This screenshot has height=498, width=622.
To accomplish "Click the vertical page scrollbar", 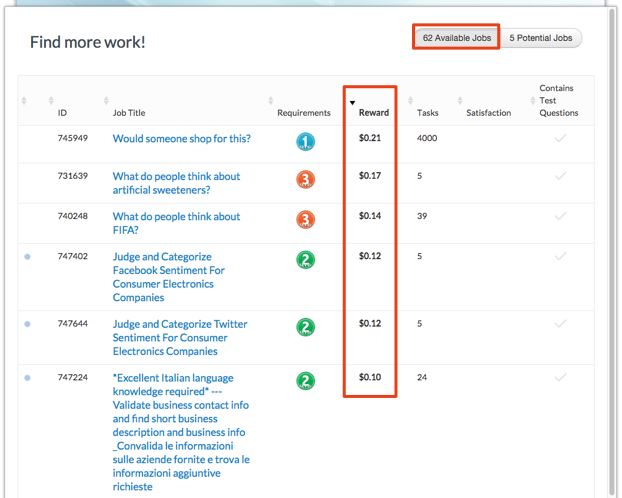I will point(613,250).
